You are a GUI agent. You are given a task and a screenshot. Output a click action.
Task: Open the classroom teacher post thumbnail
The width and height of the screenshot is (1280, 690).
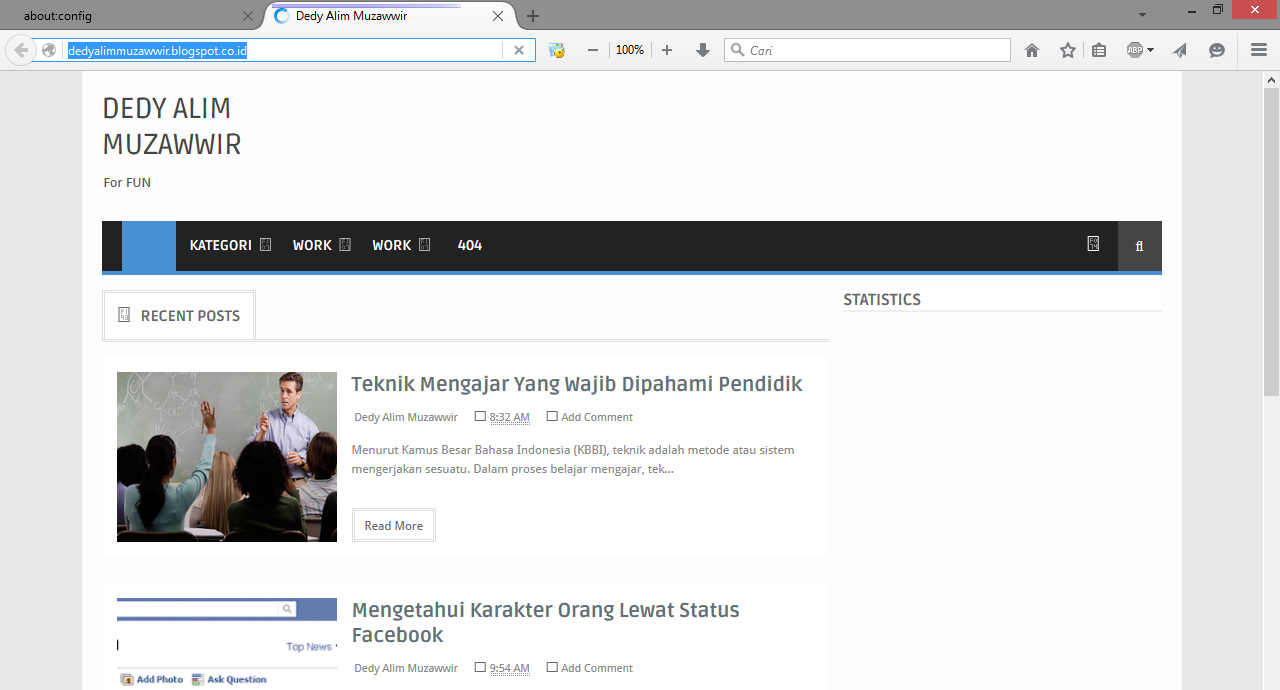(227, 457)
